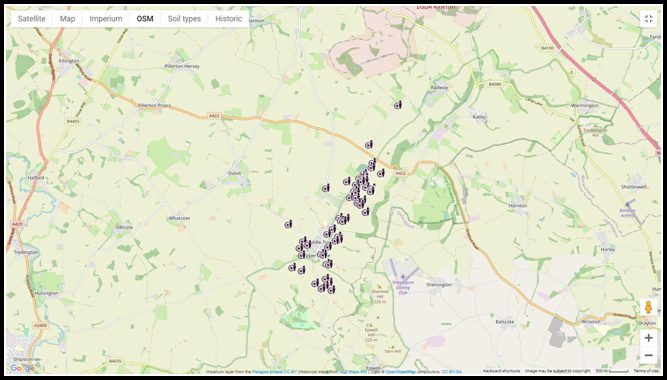This screenshot has height=380, width=667.
Task: Click the Idlicote place label
Action: pyautogui.click(x=125, y=227)
